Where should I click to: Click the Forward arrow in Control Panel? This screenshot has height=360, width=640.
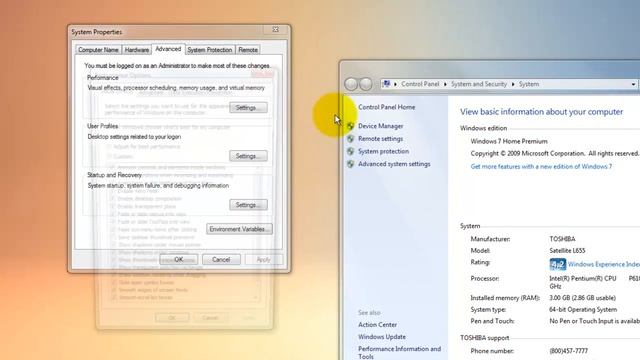coord(366,84)
